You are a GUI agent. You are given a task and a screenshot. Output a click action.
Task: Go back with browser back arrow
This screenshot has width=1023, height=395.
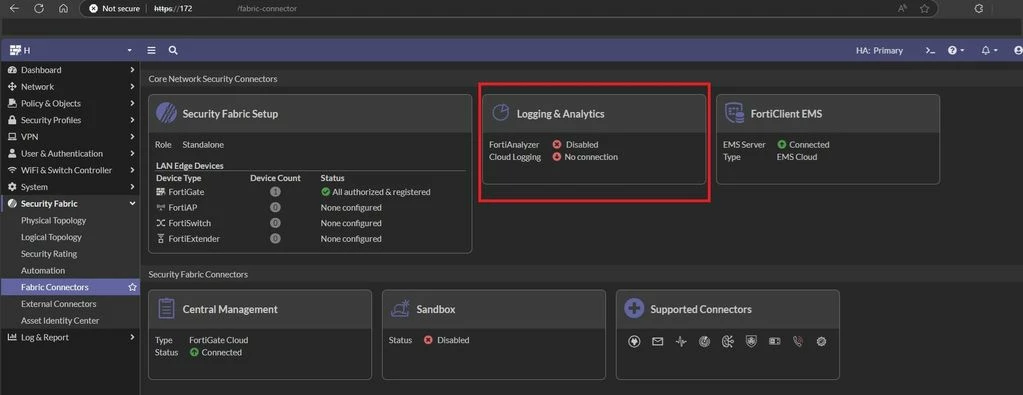point(14,8)
